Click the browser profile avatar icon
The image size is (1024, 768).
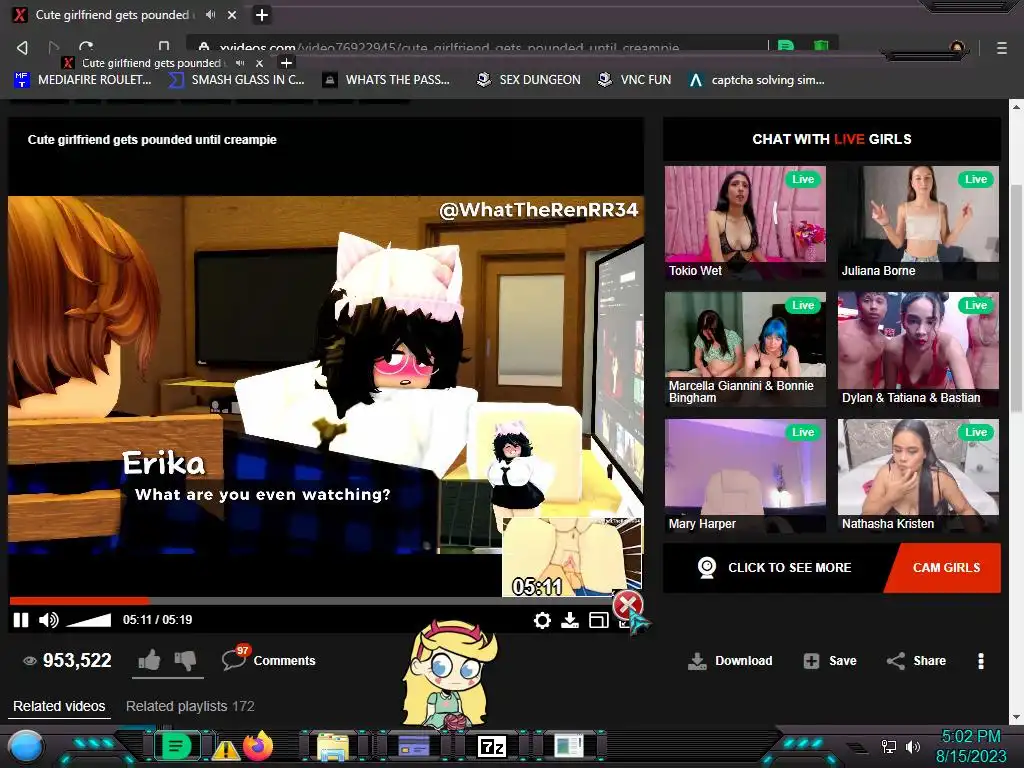tap(957, 48)
